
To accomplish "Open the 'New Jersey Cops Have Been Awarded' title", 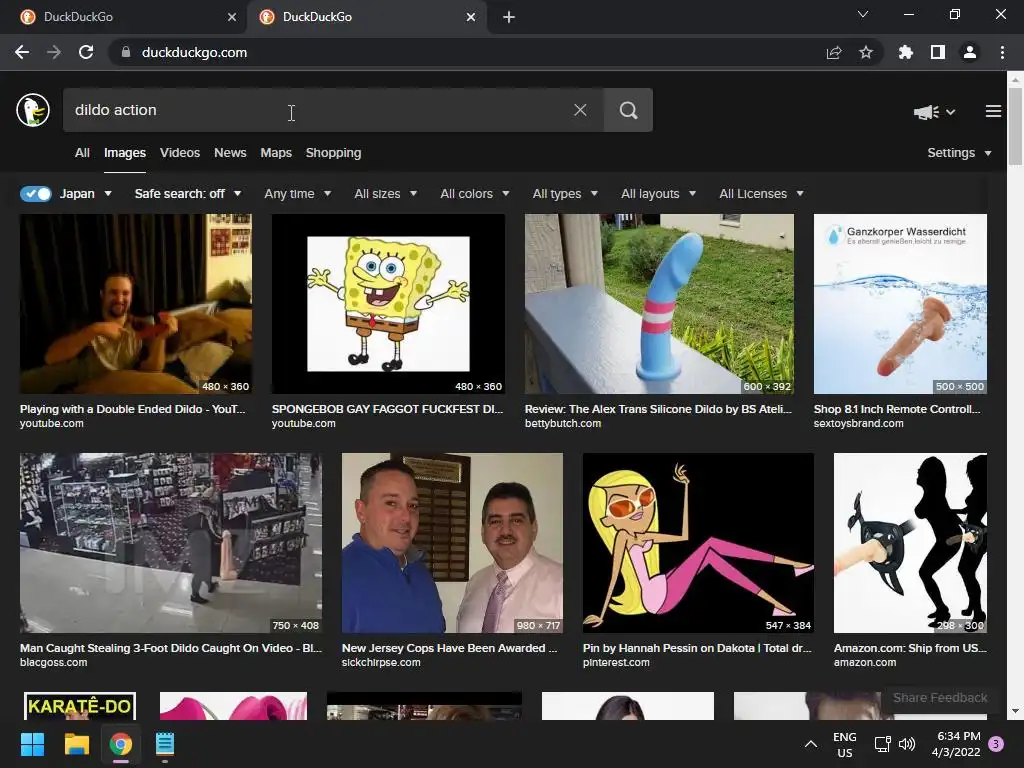I will tap(449, 648).
